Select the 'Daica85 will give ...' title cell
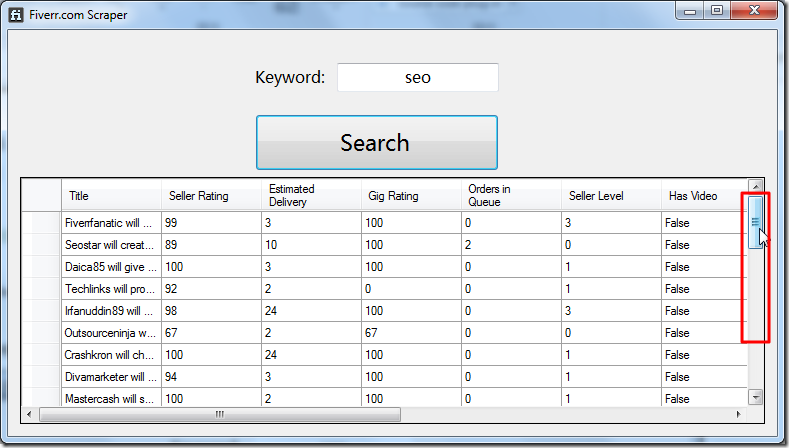Viewport: 789px width, 448px height. 111,267
